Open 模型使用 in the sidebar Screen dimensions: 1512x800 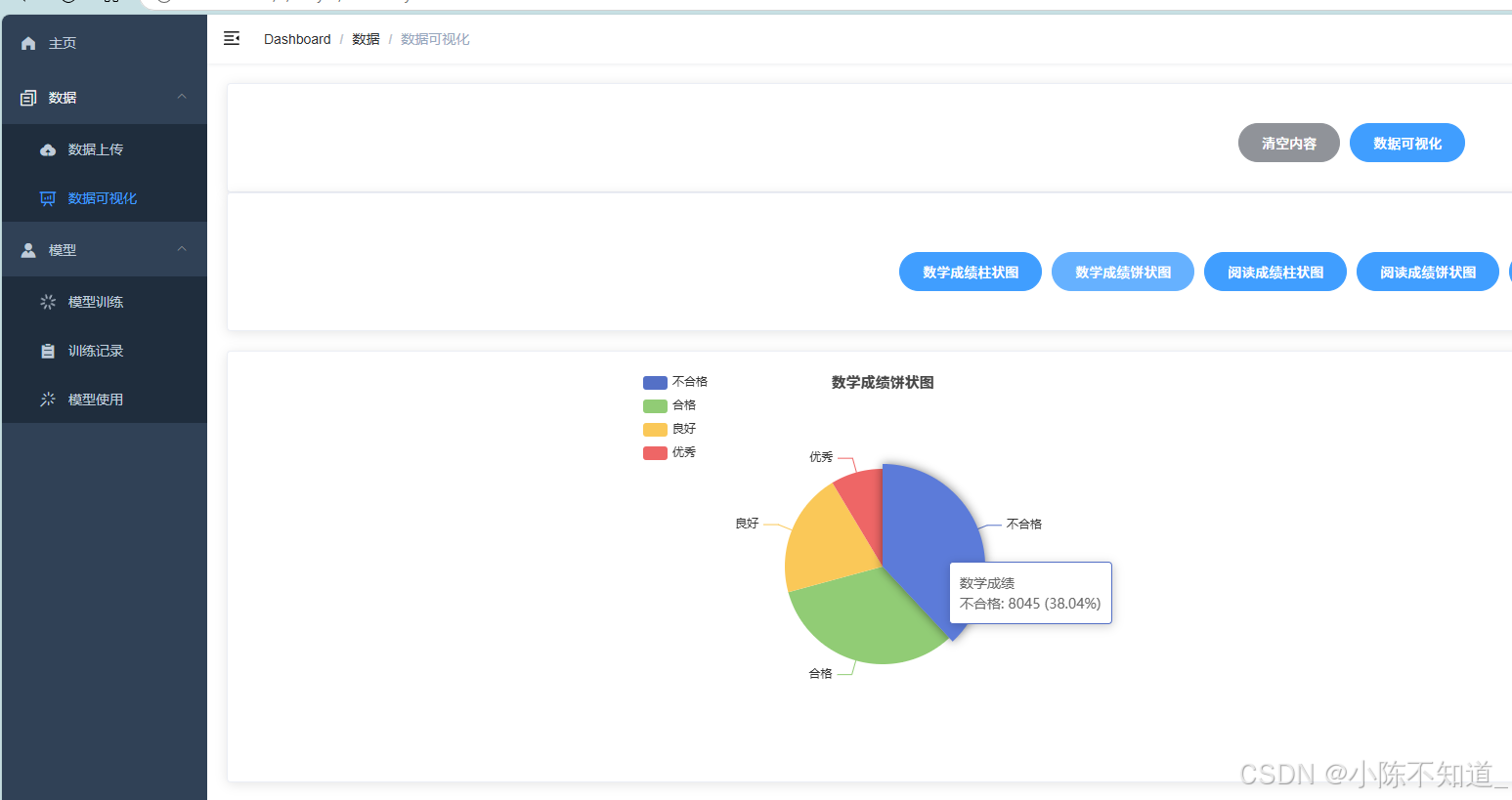click(105, 400)
